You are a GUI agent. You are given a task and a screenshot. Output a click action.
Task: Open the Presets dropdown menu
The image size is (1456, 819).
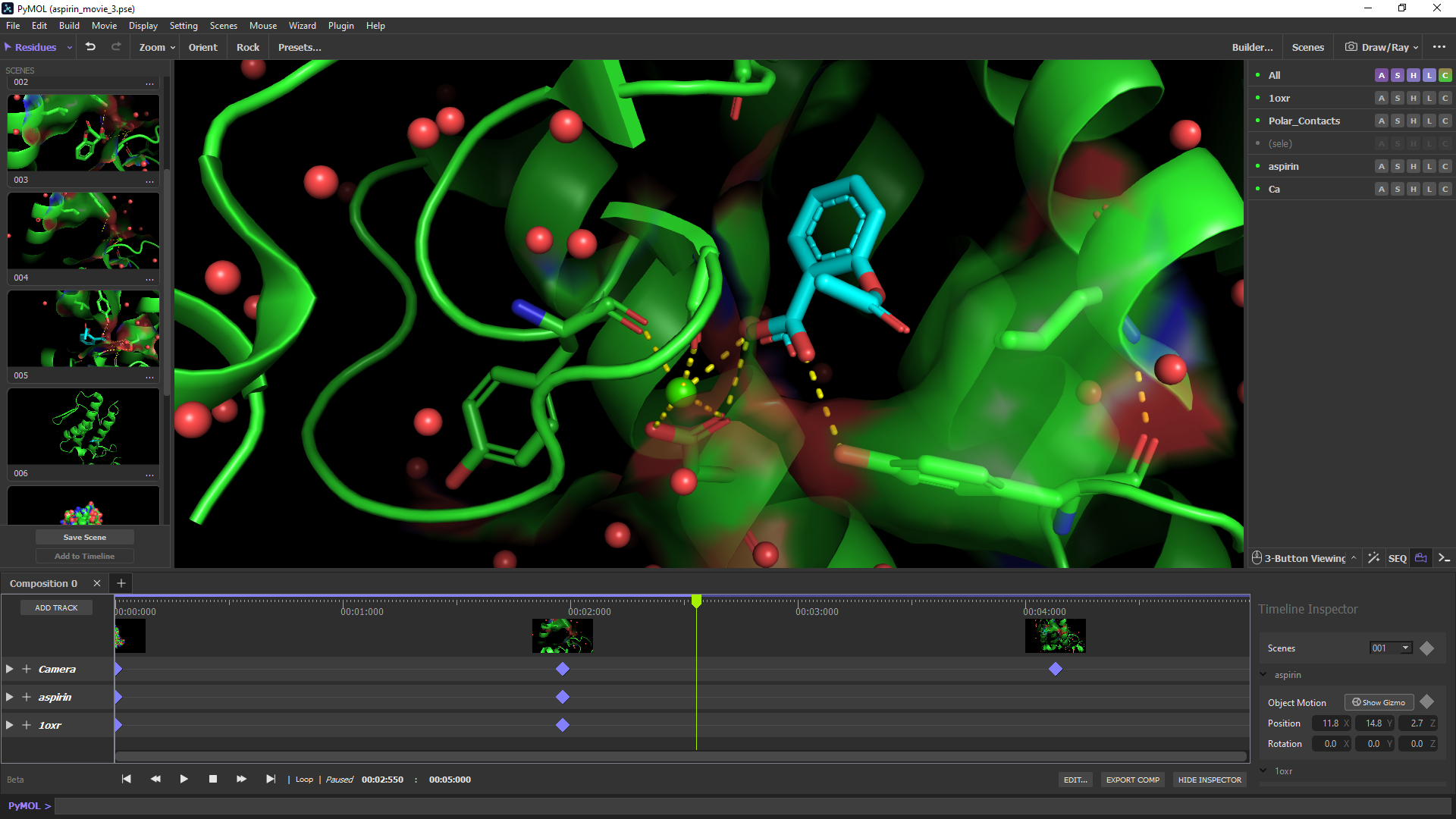[x=299, y=47]
